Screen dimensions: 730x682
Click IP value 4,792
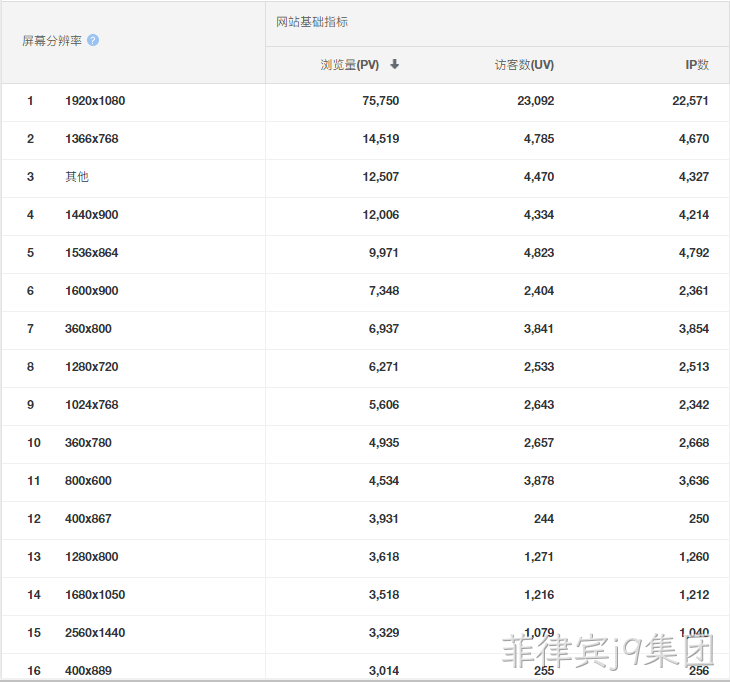pyautogui.click(x=694, y=253)
